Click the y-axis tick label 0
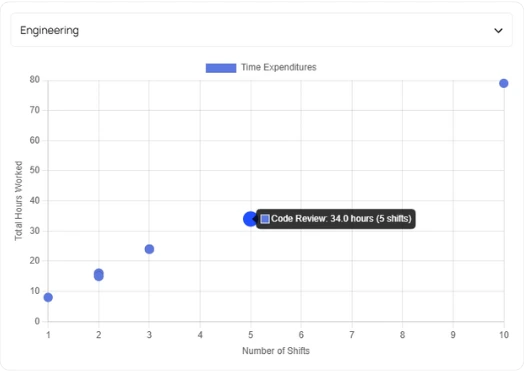Screen dimensions: 524x372 [x=37, y=321]
